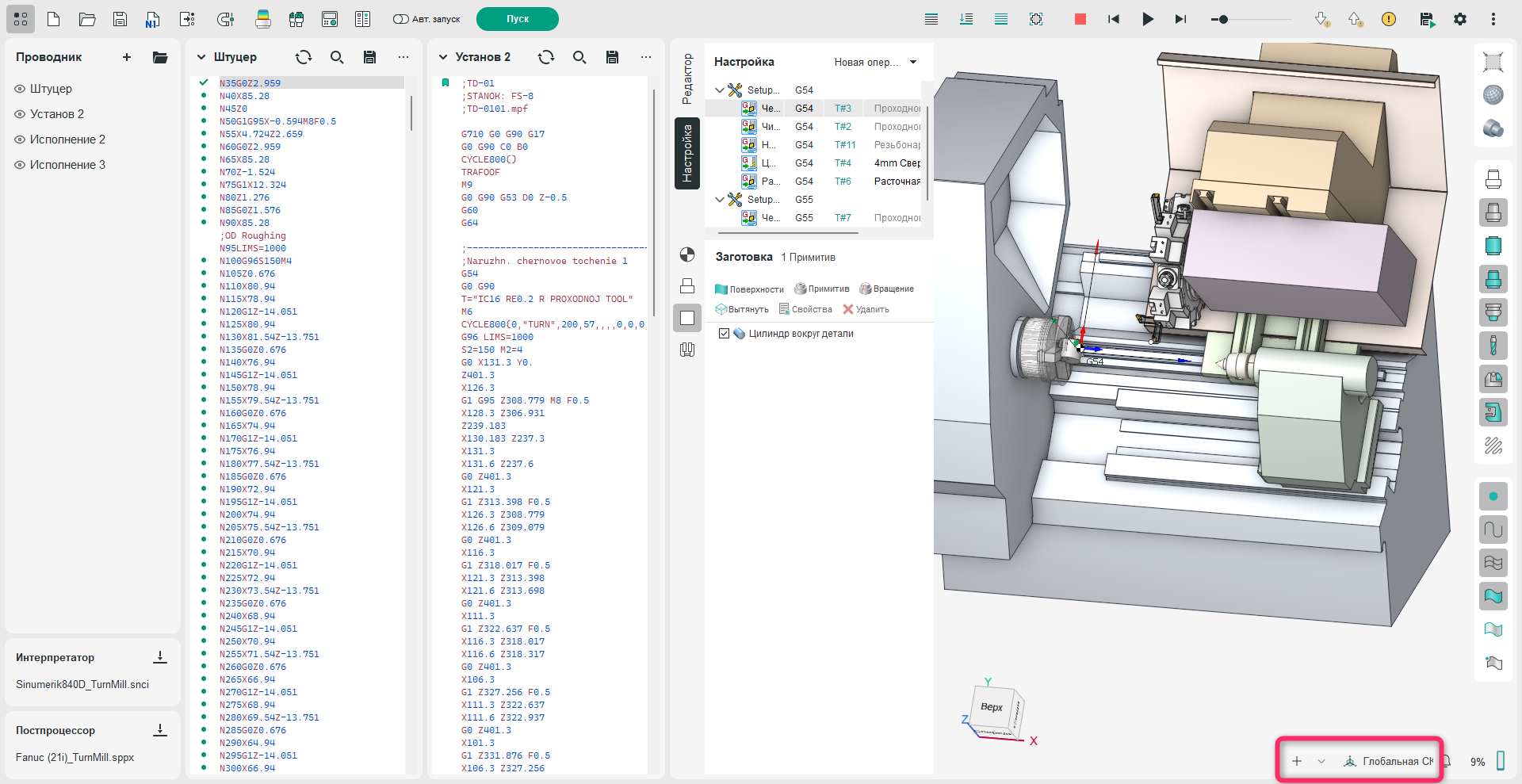The image size is (1522, 784).
Task: Open folder icon in Проводник panel
Action: (160, 57)
